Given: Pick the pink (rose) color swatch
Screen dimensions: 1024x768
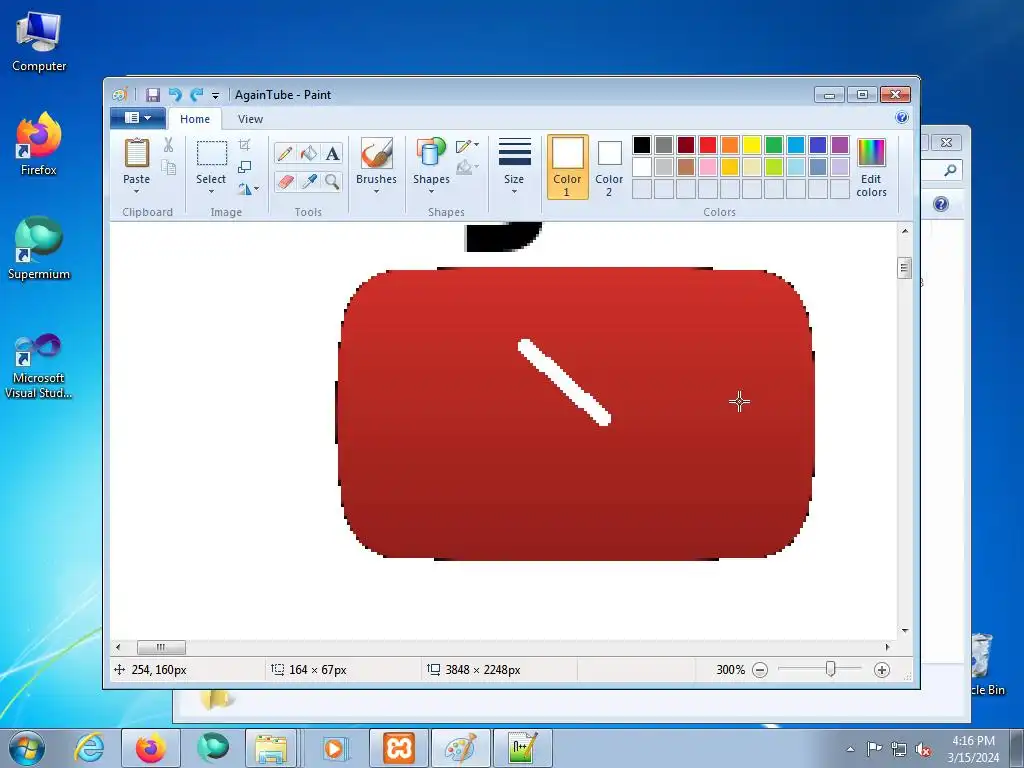Looking at the screenshot, I should point(708,167).
